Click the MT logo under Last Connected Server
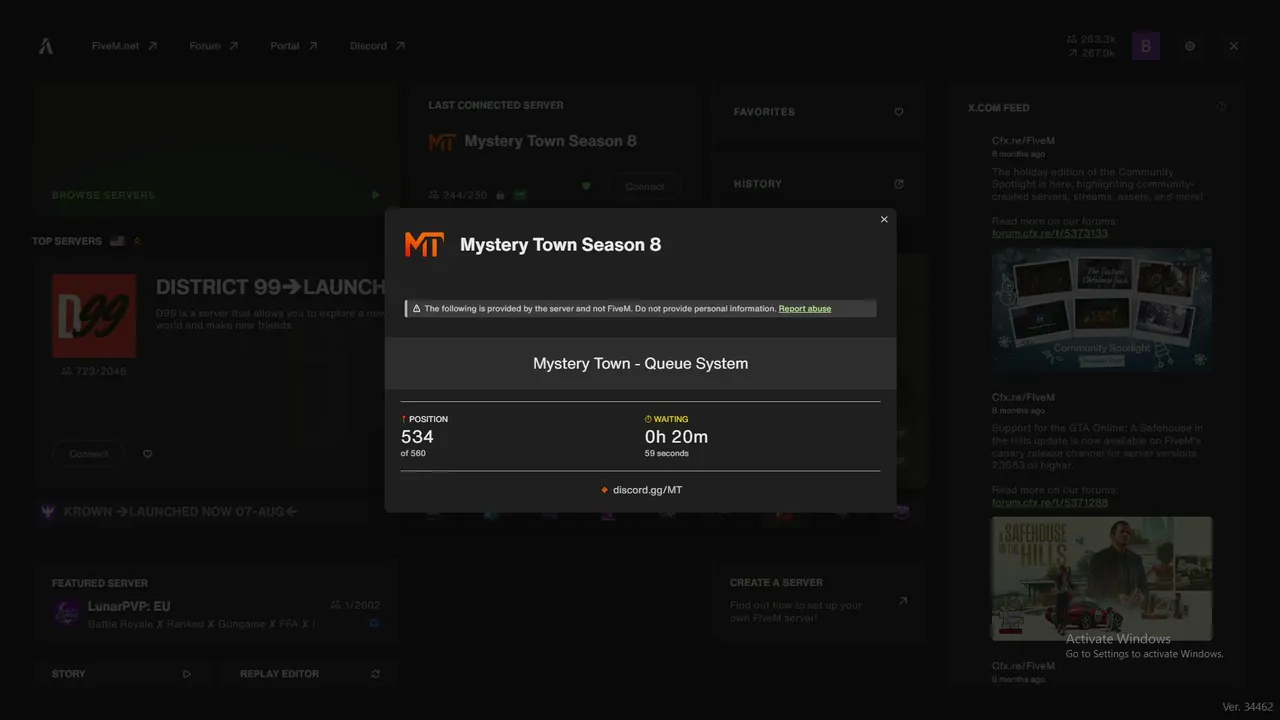 tap(442, 142)
